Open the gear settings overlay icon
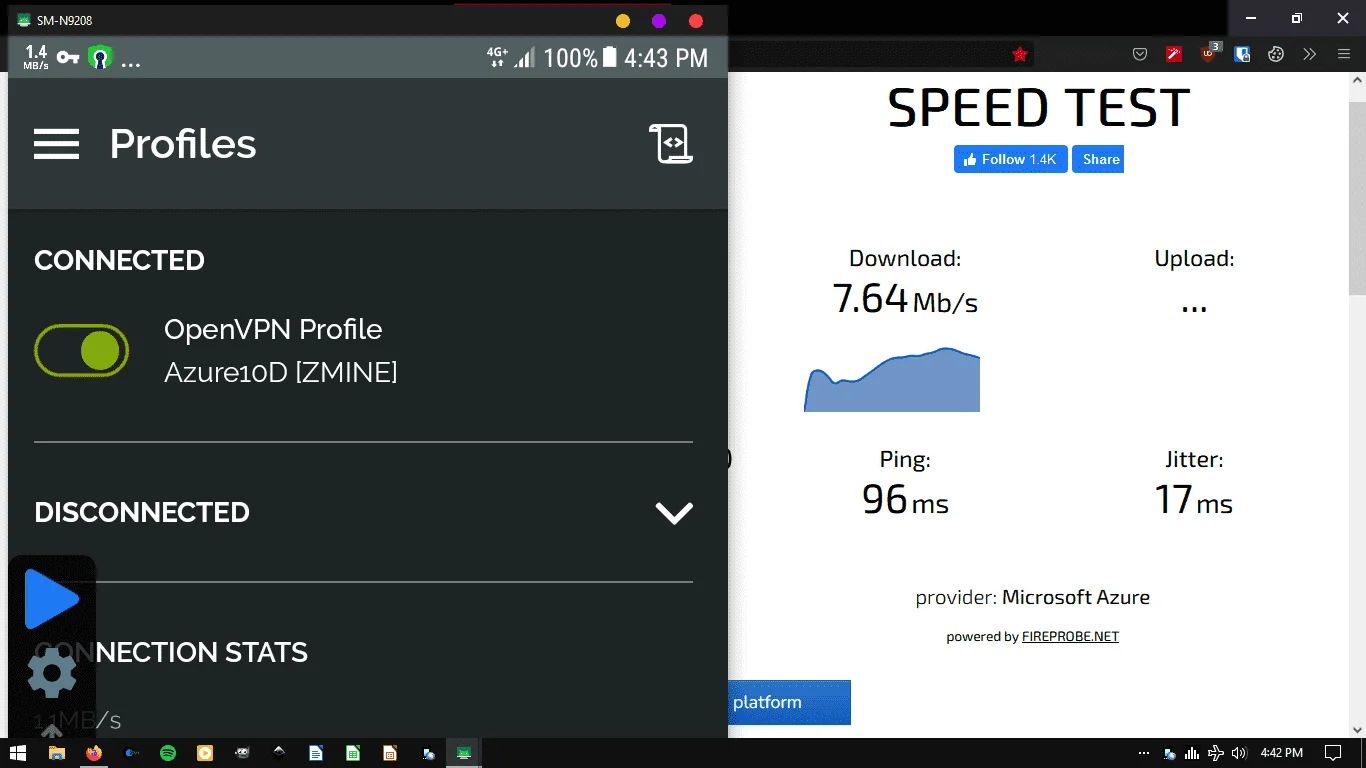This screenshot has height=768, width=1366. pos(51,672)
